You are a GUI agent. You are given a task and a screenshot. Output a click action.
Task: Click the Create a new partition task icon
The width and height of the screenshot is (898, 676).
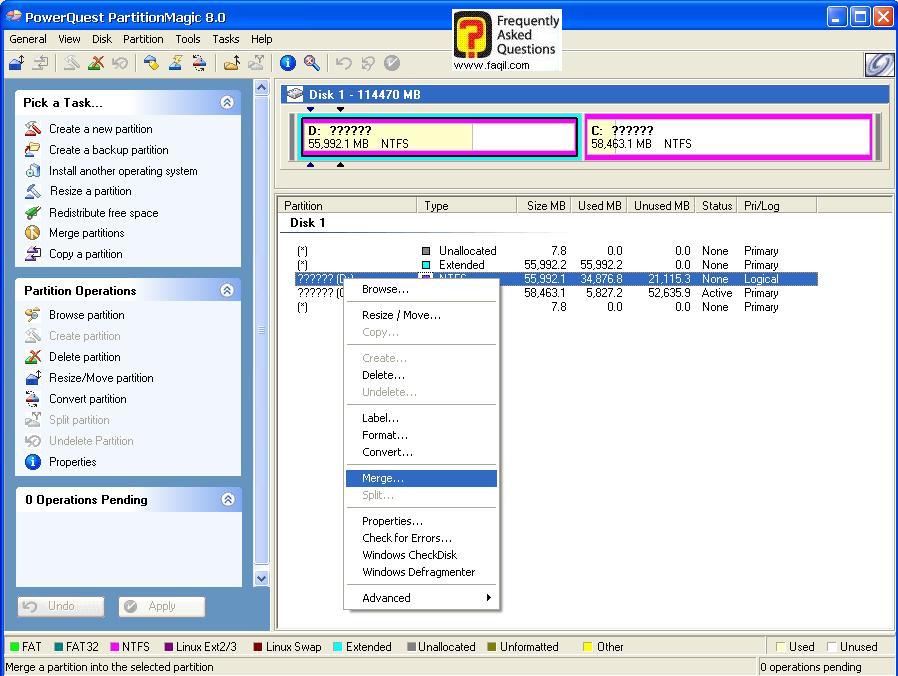[x=33, y=129]
